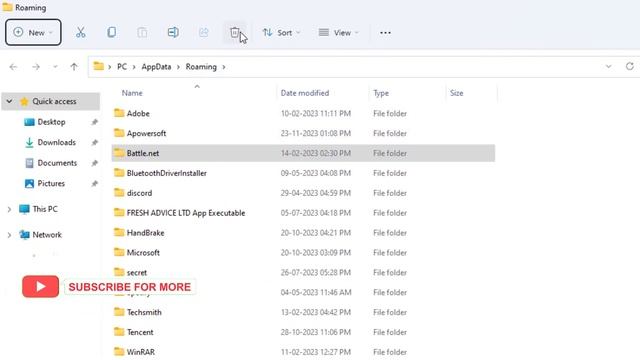Click the Rename icon in toolbar

(173, 32)
